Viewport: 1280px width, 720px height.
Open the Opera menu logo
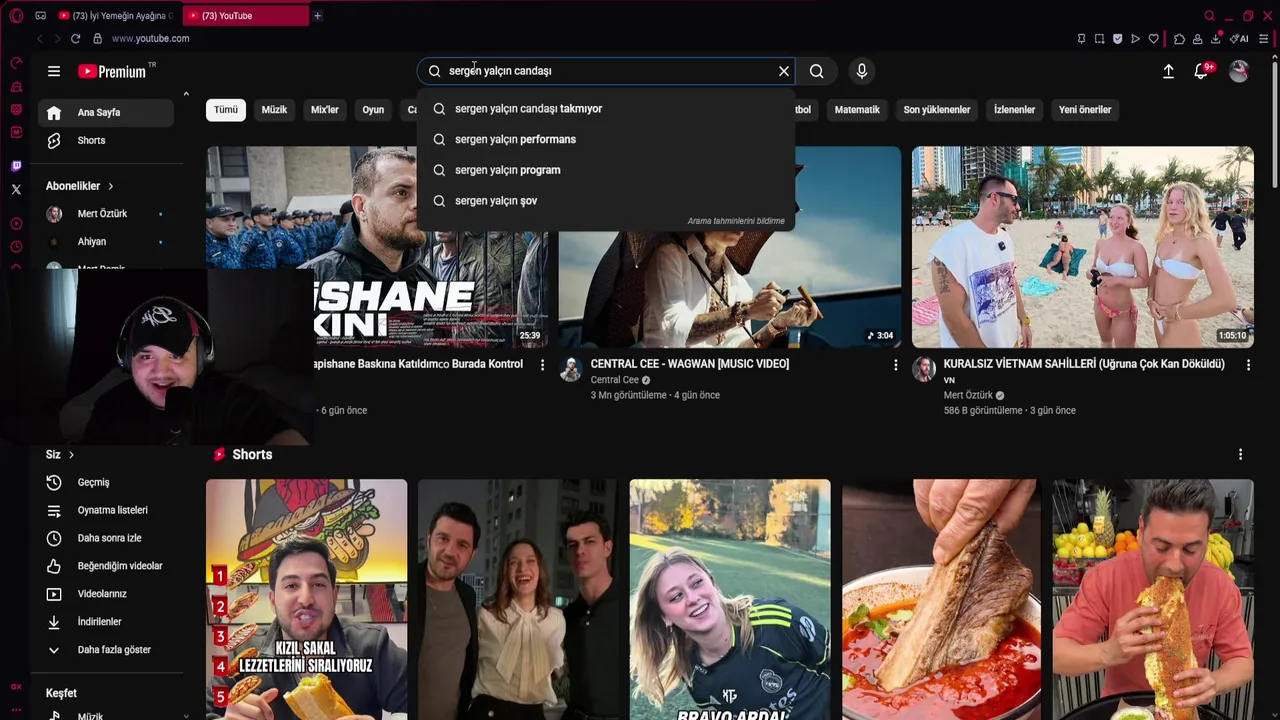[x=16, y=15]
